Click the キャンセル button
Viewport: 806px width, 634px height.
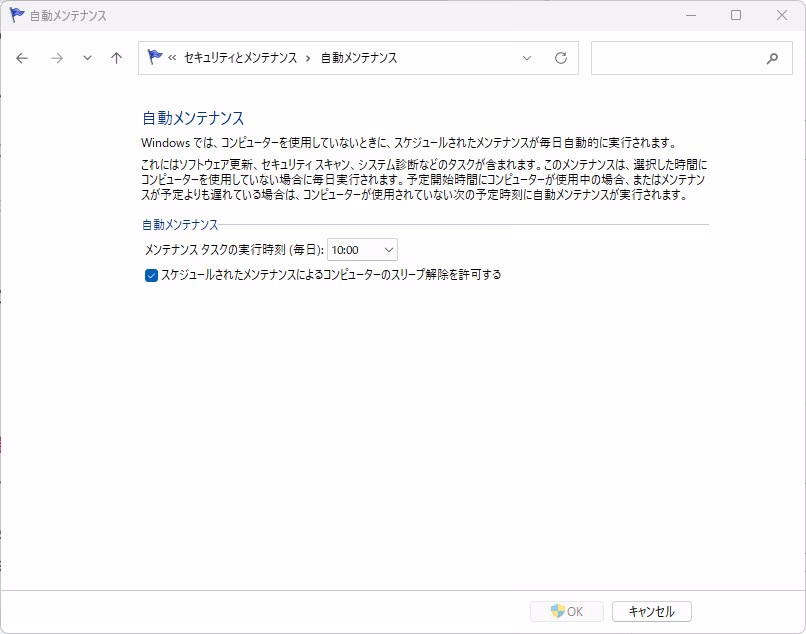651,611
